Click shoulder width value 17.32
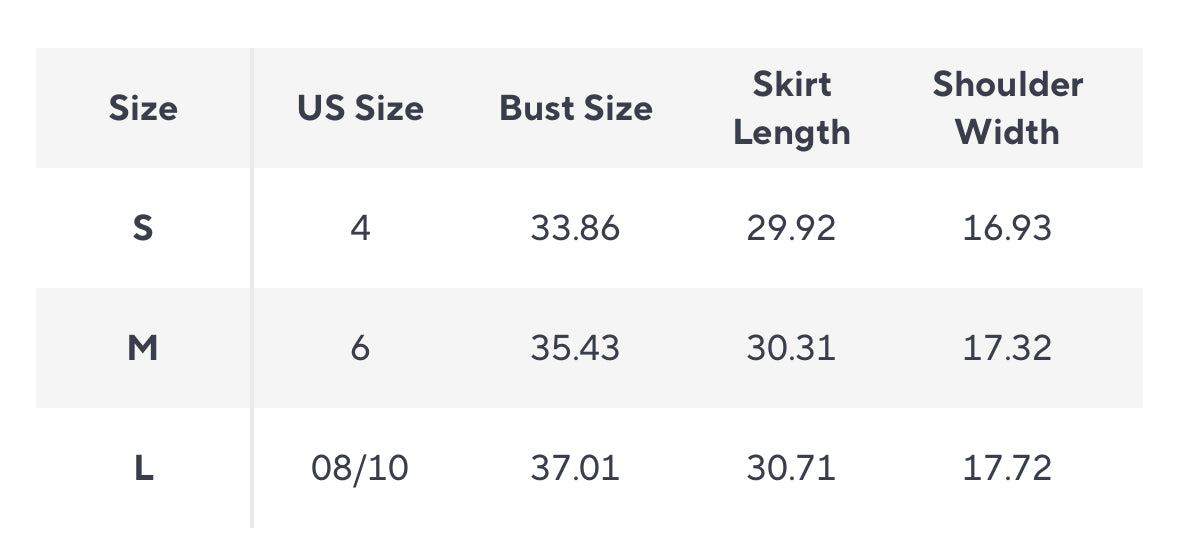This screenshot has width=1179, height=538. point(1007,348)
